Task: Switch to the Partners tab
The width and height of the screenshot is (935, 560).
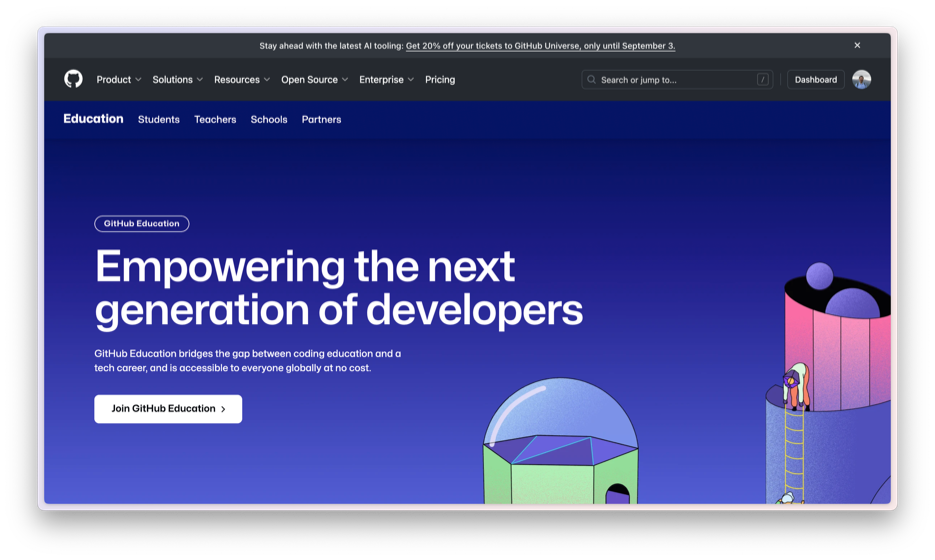Action: [321, 119]
